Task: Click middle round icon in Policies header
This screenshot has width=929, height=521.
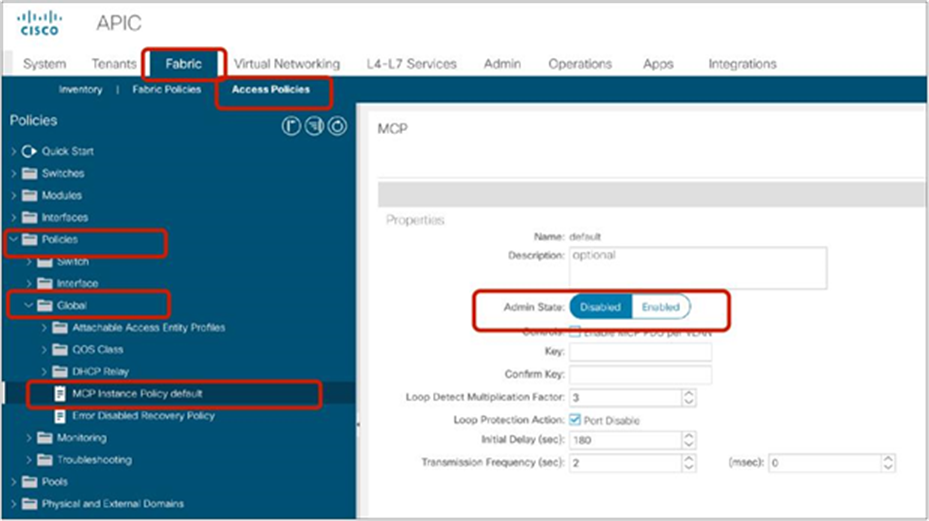Action: [x=314, y=126]
